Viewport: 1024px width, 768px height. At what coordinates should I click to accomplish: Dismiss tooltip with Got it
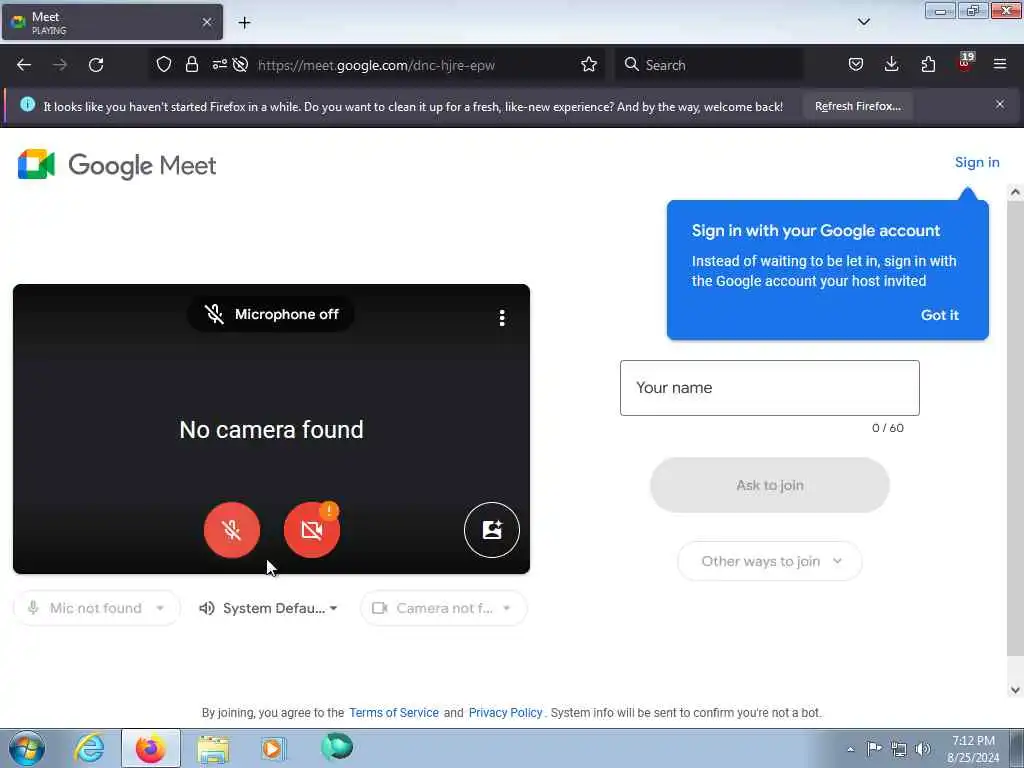939,315
